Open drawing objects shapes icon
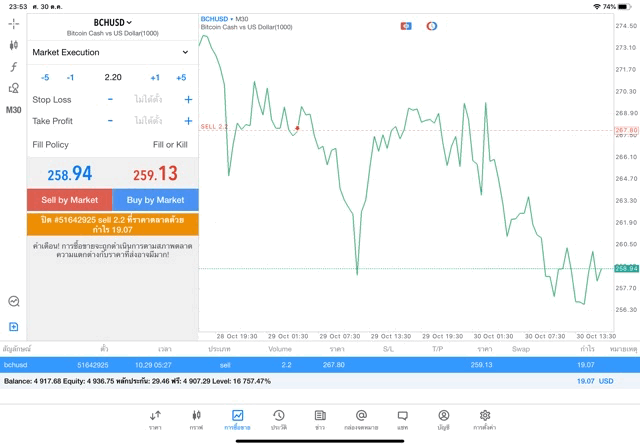 coord(13,88)
